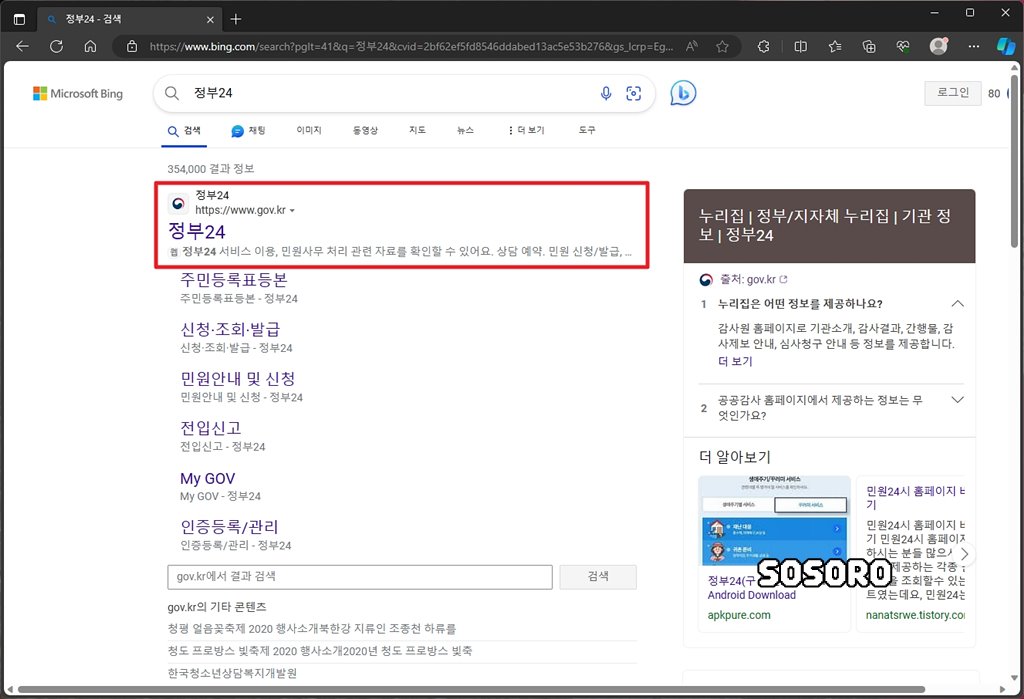This screenshot has height=699, width=1024.
Task: Expand the 공공감사 홈페이지 question
Action: (x=957, y=400)
